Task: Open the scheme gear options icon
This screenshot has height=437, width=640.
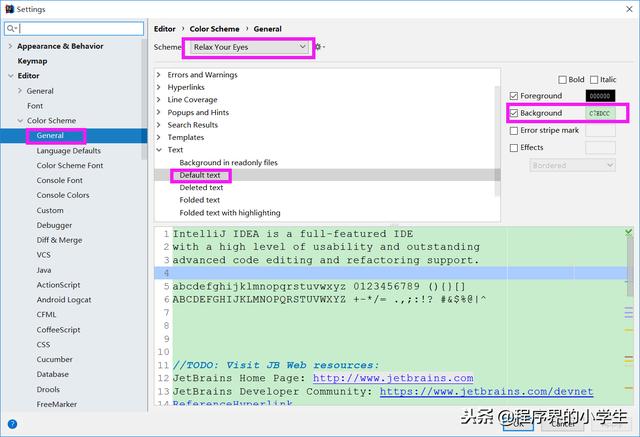Action: (319, 47)
